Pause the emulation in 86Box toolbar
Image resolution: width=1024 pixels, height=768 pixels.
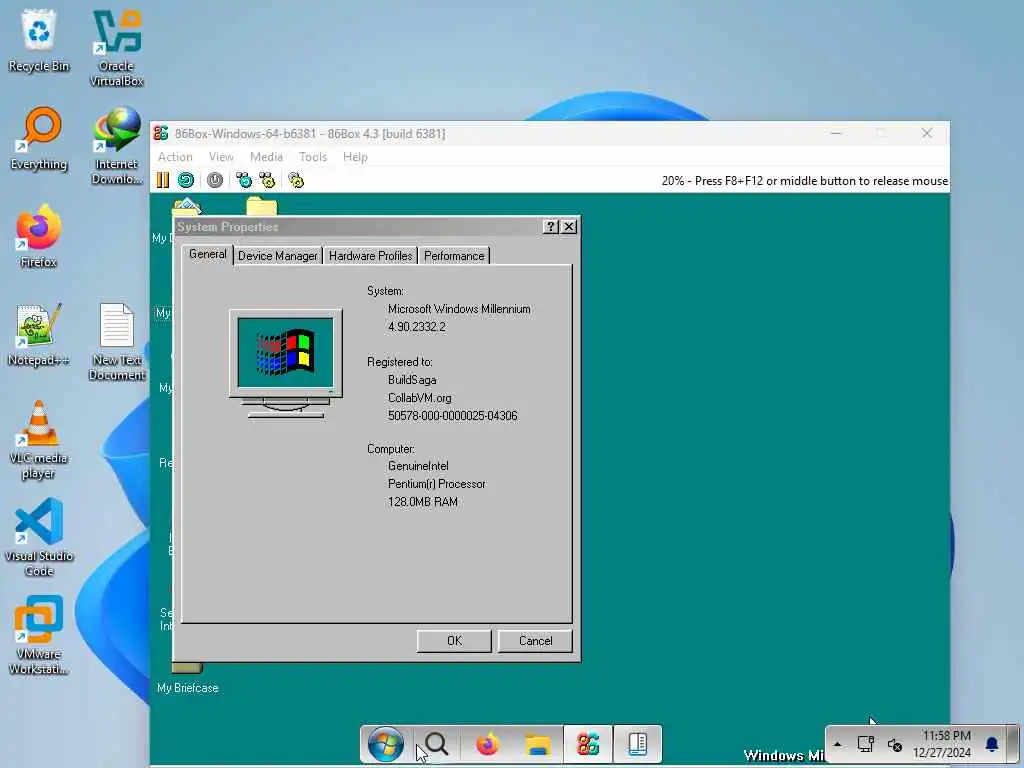click(x=163, y=180)
